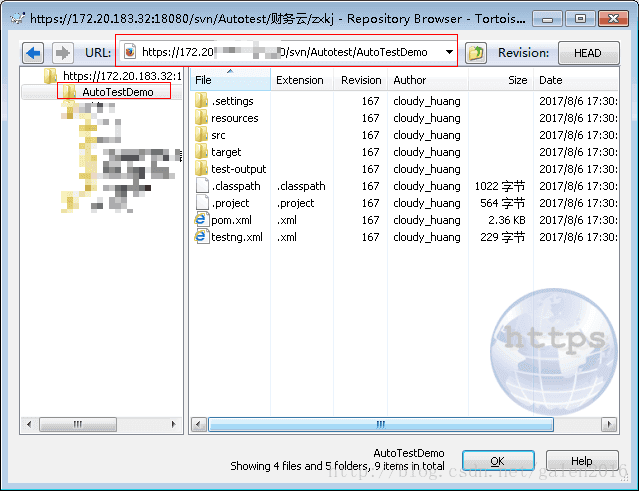Click the TortoiseSVN title bar icon

pyautogui.click(x=18, y=18)
